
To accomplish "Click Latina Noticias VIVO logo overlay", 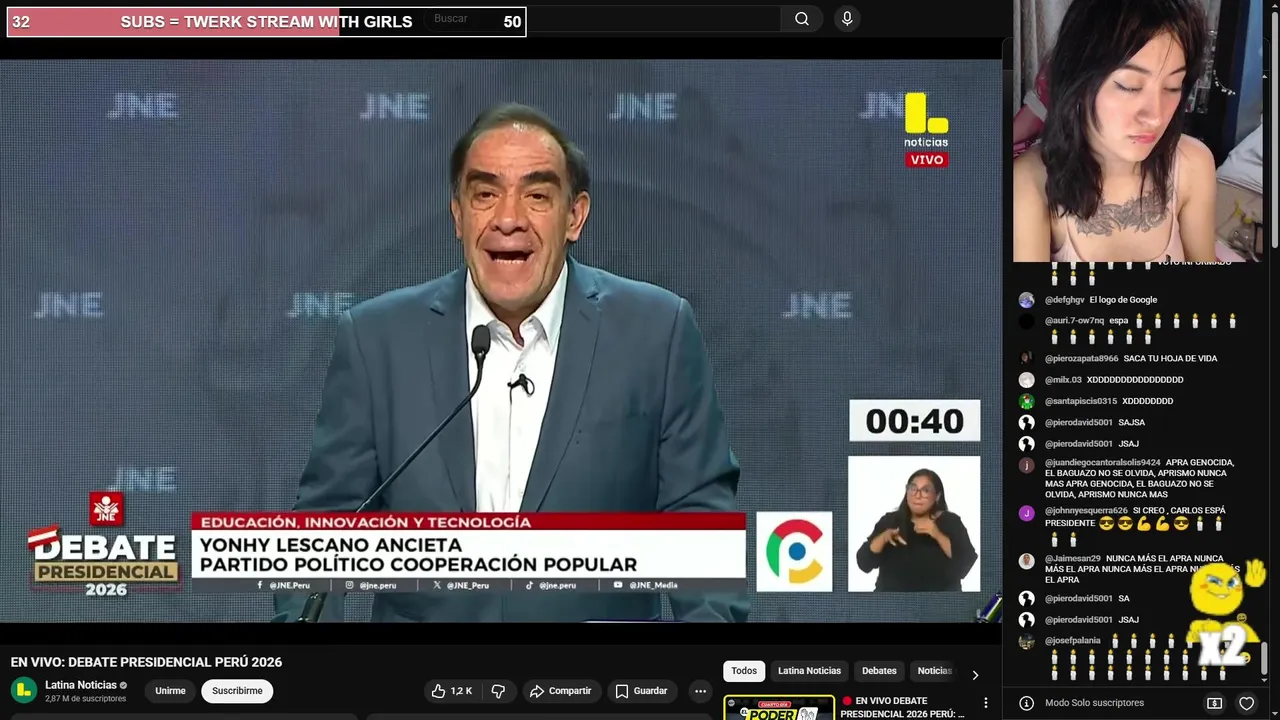I will [x=926, y=130].
